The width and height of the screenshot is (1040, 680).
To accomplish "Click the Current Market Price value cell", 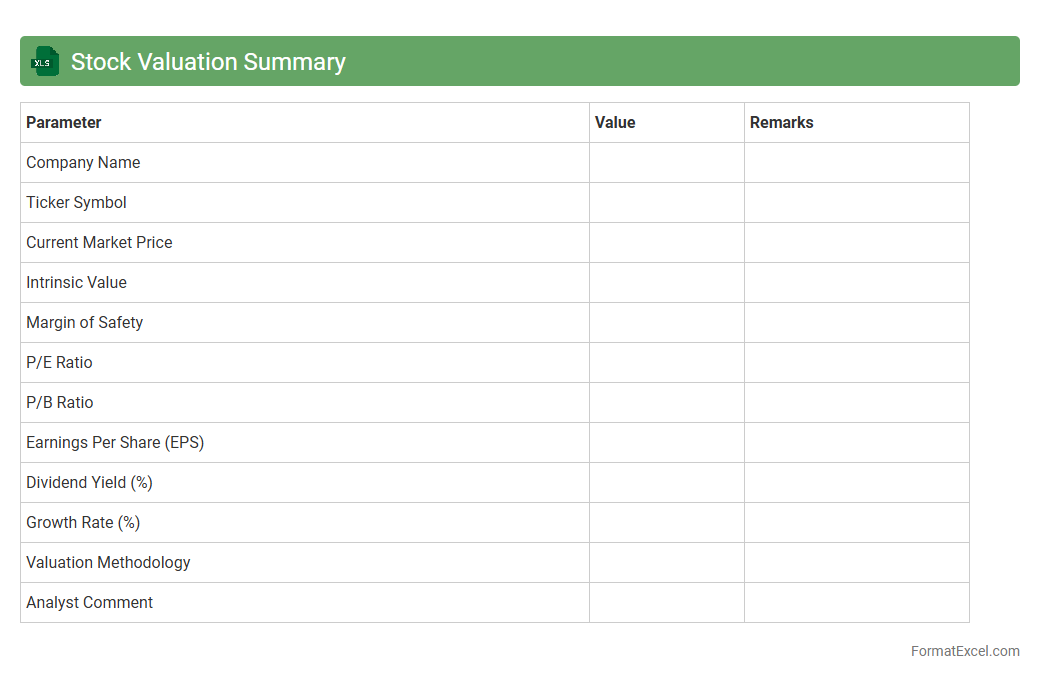I will (666, 243).
